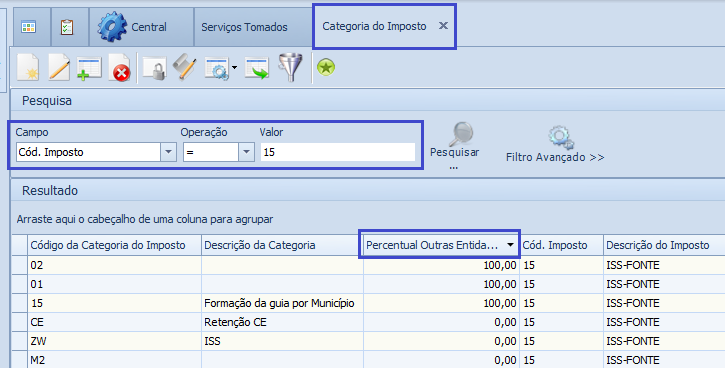
Task: Open the dropdown arrow beside table gear icon
Action: tap(234, 68)
